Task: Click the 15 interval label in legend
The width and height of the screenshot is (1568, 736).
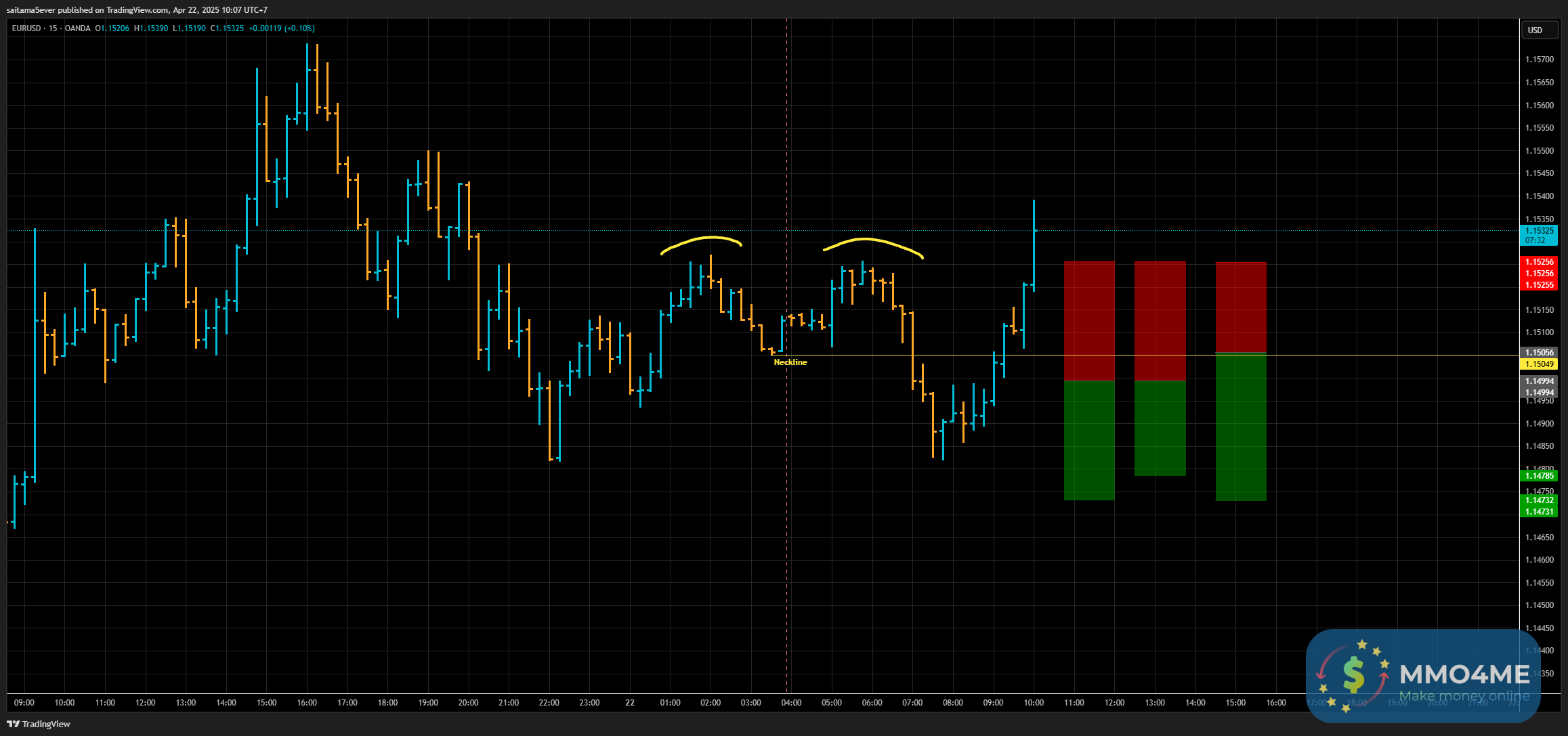Action: (53, 28)
